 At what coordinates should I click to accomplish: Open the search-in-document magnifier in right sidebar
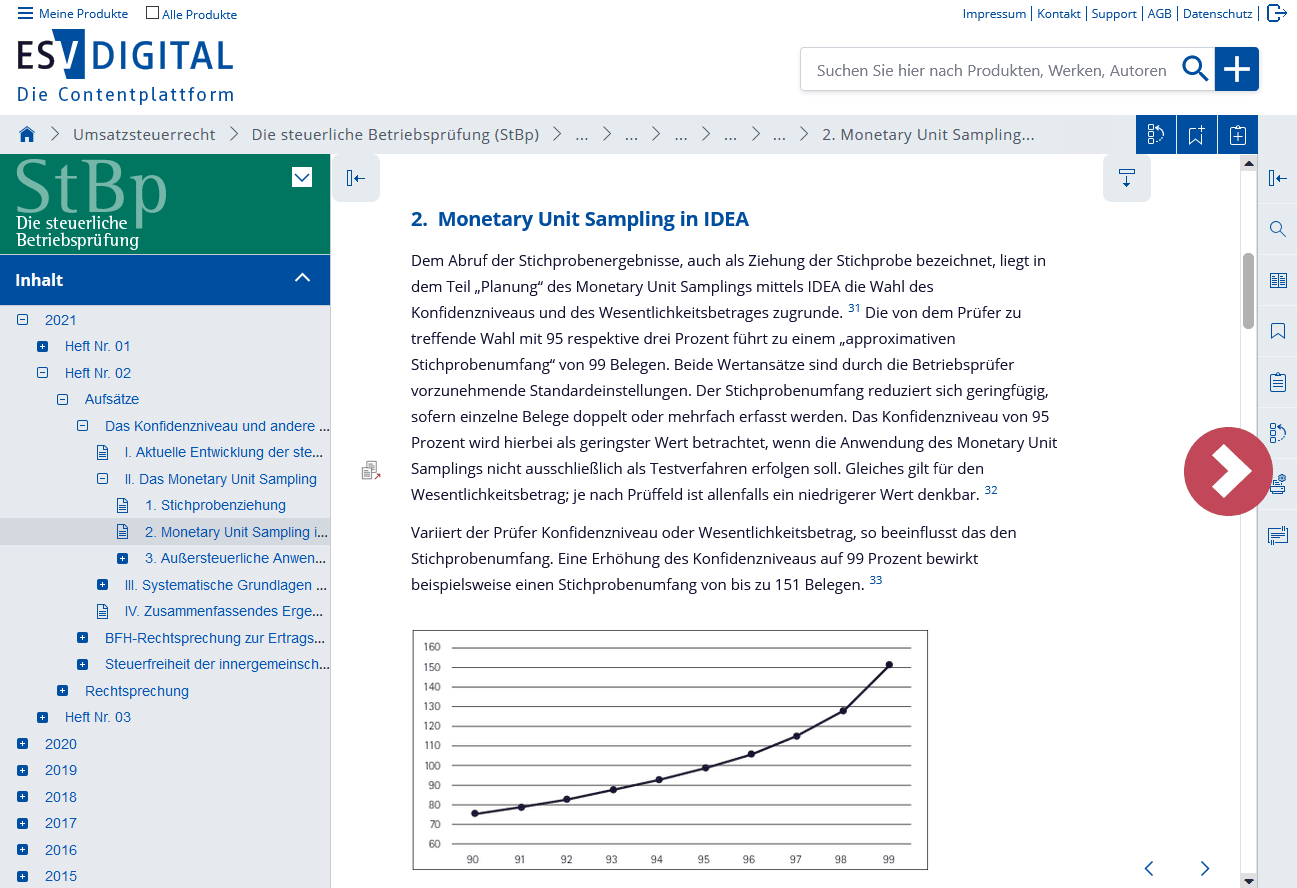coord(1277,229)
